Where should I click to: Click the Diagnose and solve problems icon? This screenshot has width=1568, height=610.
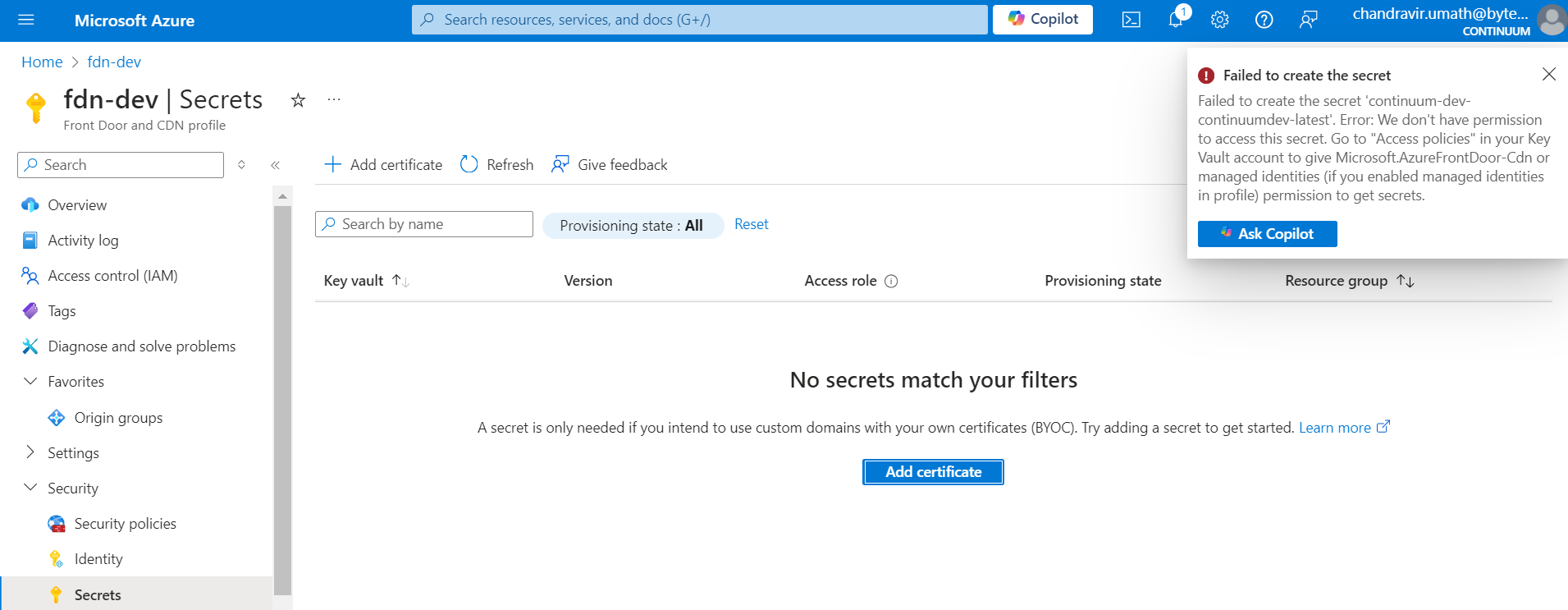coord(30,346)
